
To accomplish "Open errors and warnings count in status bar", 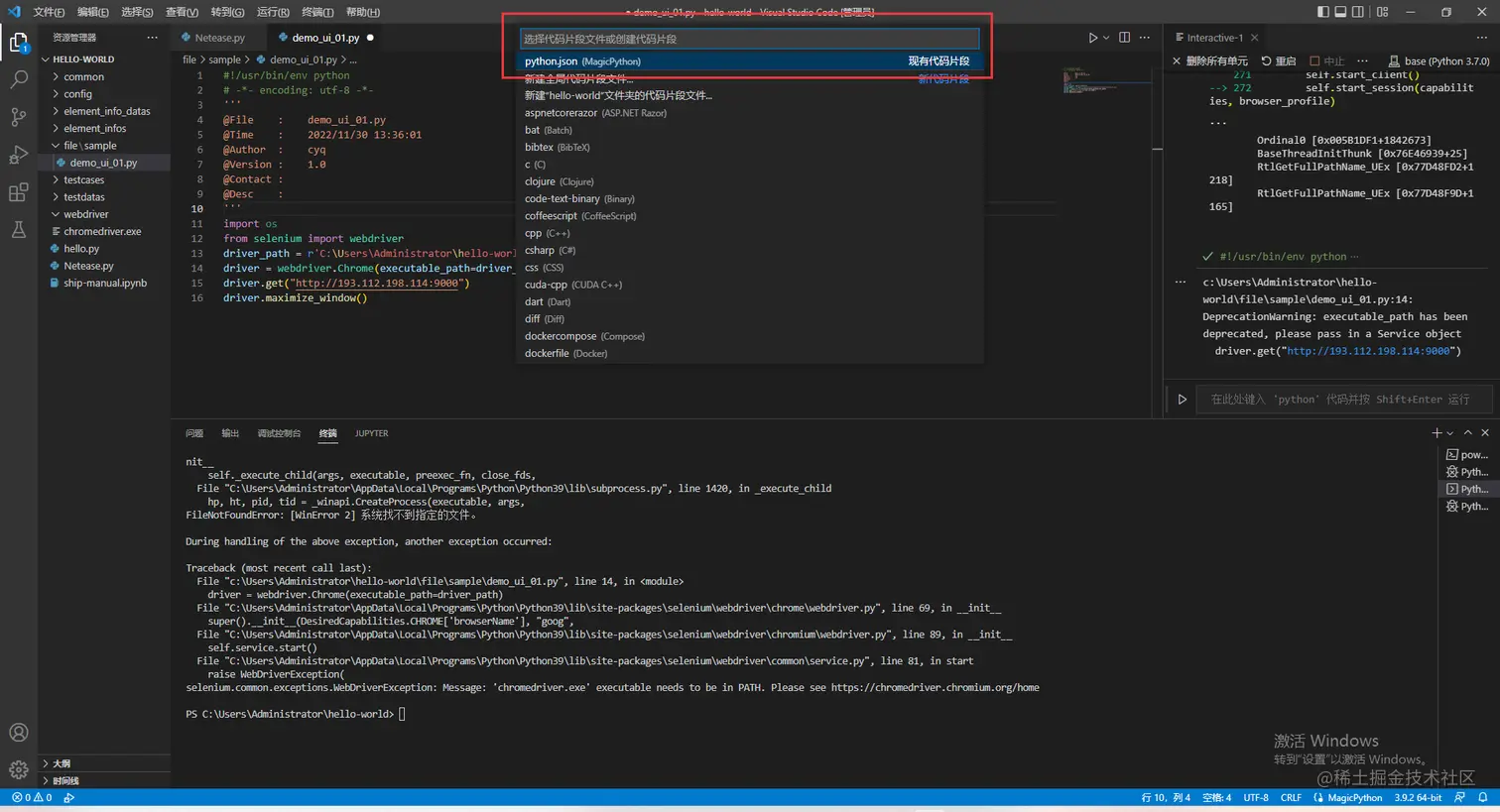I will 32,797.
